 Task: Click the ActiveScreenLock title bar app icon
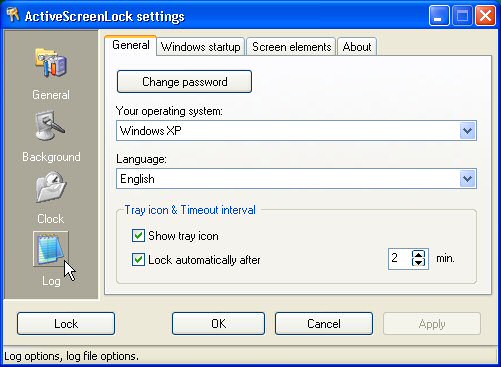coord(13,15)
